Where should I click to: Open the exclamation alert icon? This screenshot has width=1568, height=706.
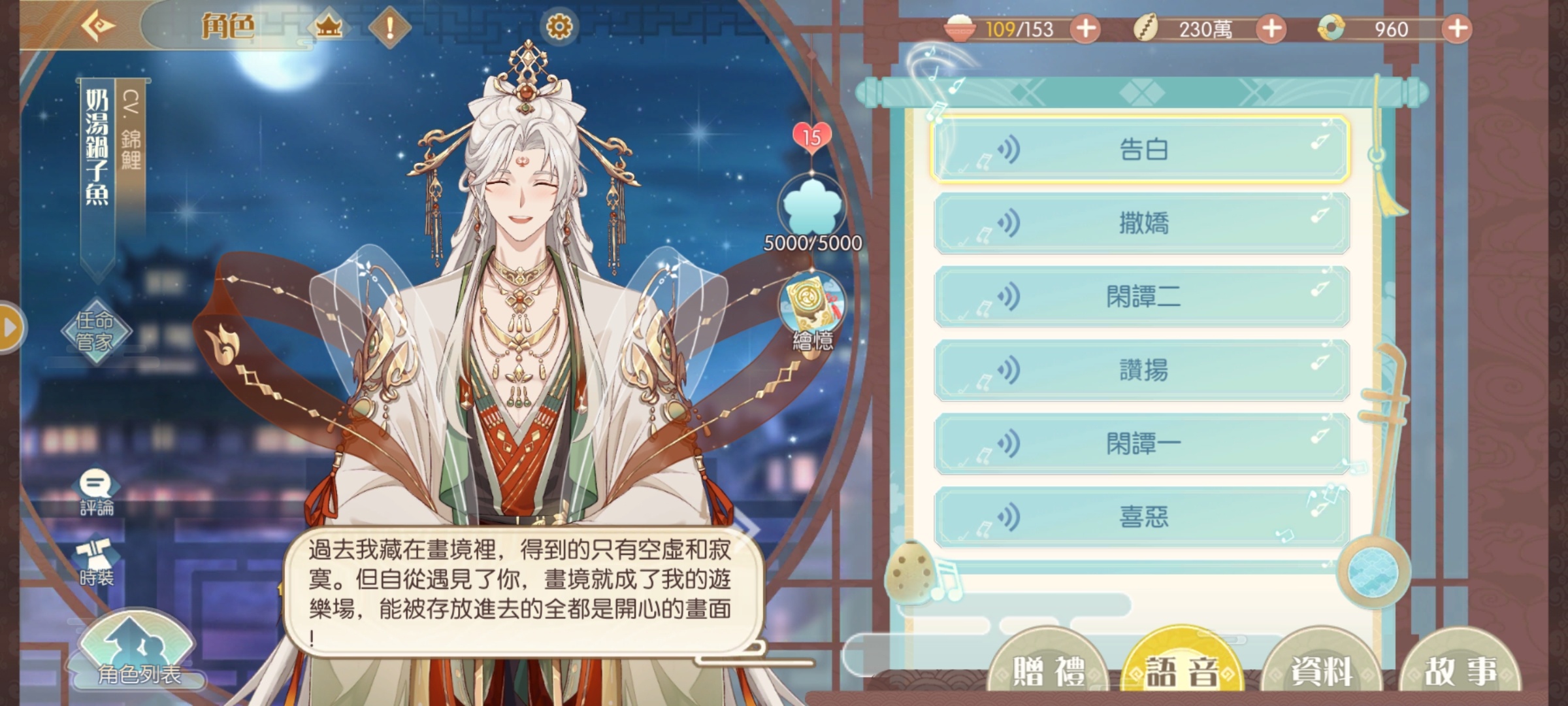click(x=390, y=27)
